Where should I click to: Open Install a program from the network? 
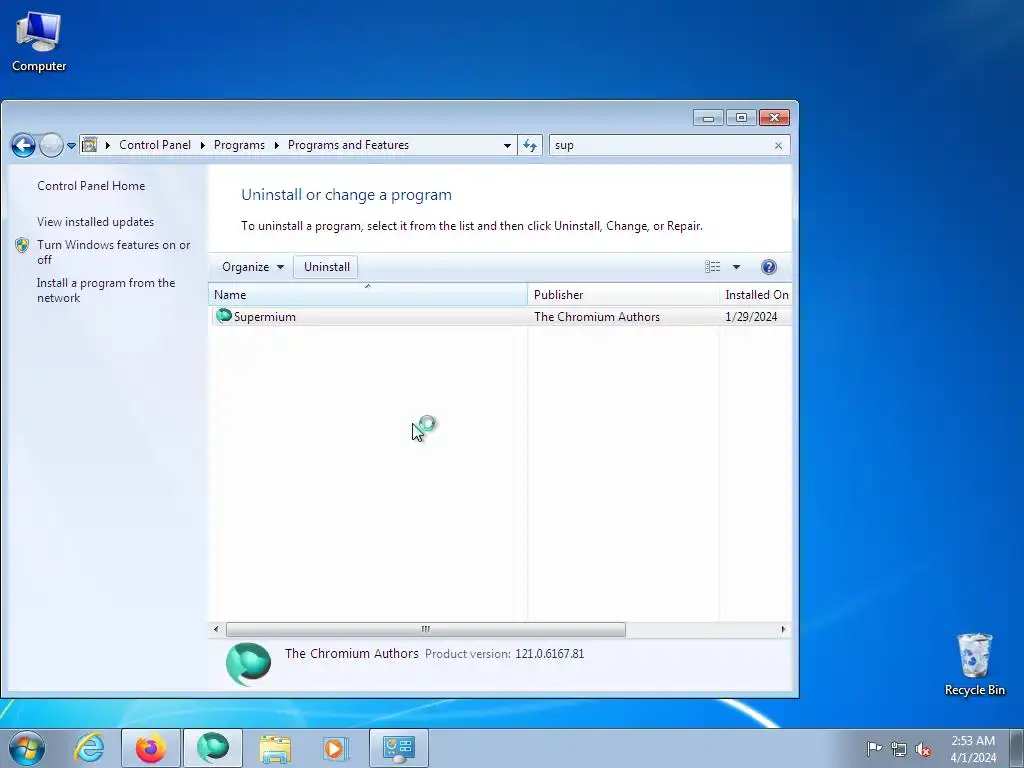pos(106,290)
